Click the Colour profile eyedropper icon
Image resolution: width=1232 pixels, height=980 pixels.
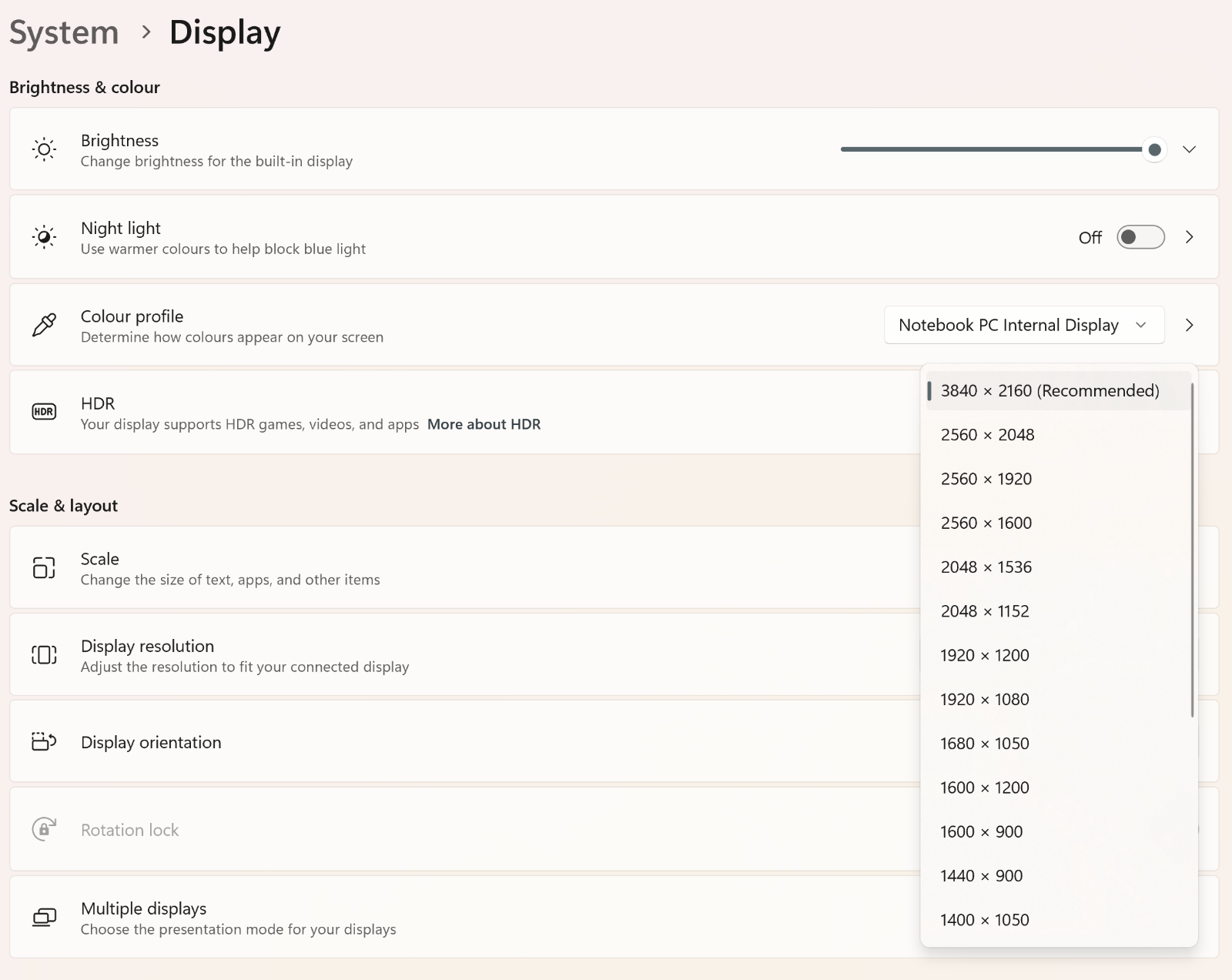(44, 325)
